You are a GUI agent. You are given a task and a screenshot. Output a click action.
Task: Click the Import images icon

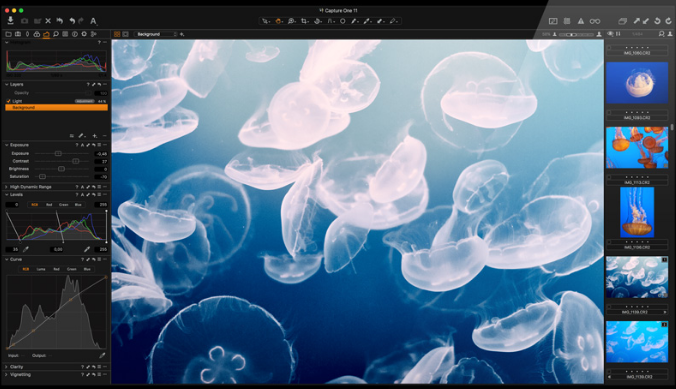coord(10,20)
